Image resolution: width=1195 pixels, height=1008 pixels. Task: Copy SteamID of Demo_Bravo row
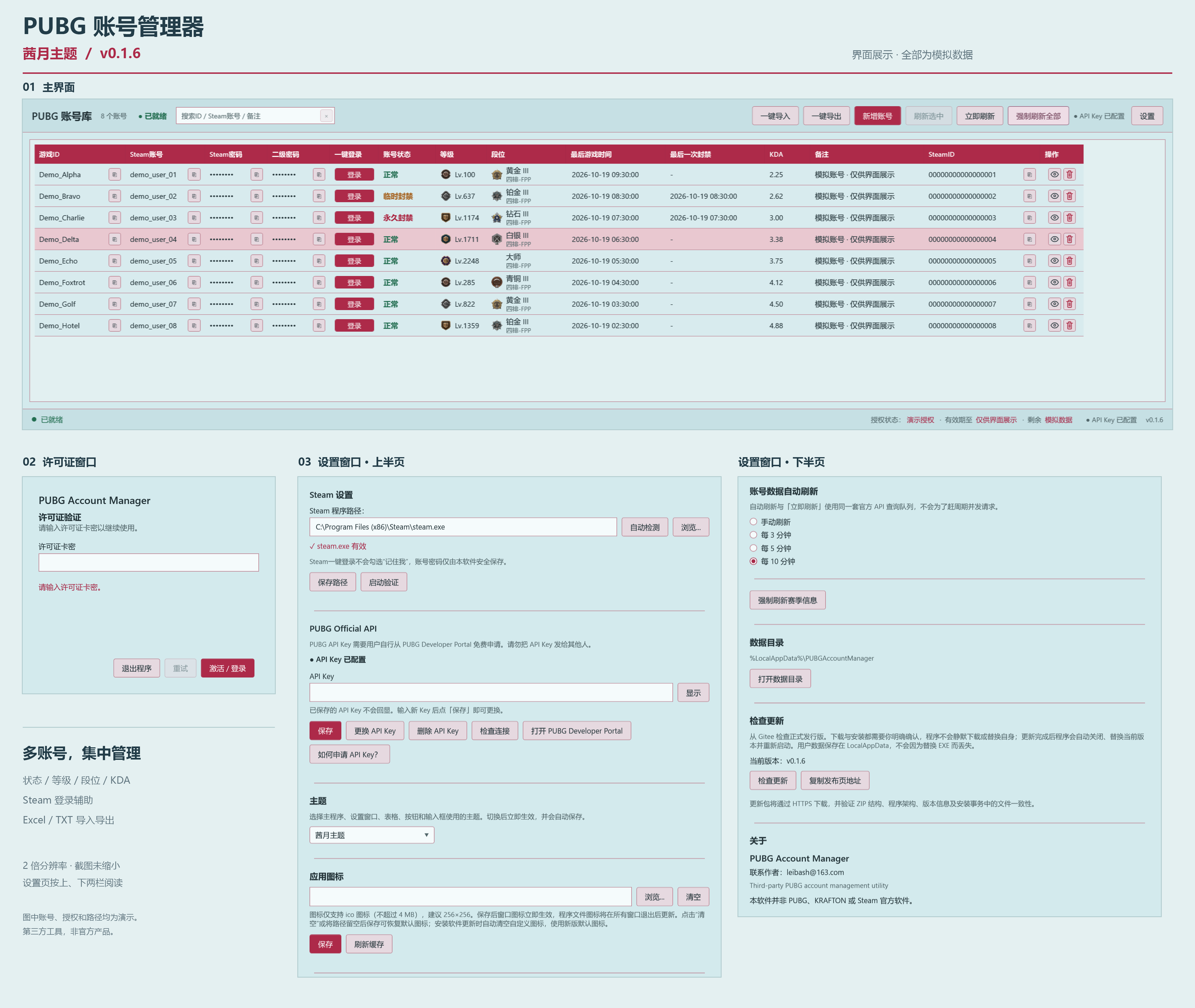[1029, 196]
